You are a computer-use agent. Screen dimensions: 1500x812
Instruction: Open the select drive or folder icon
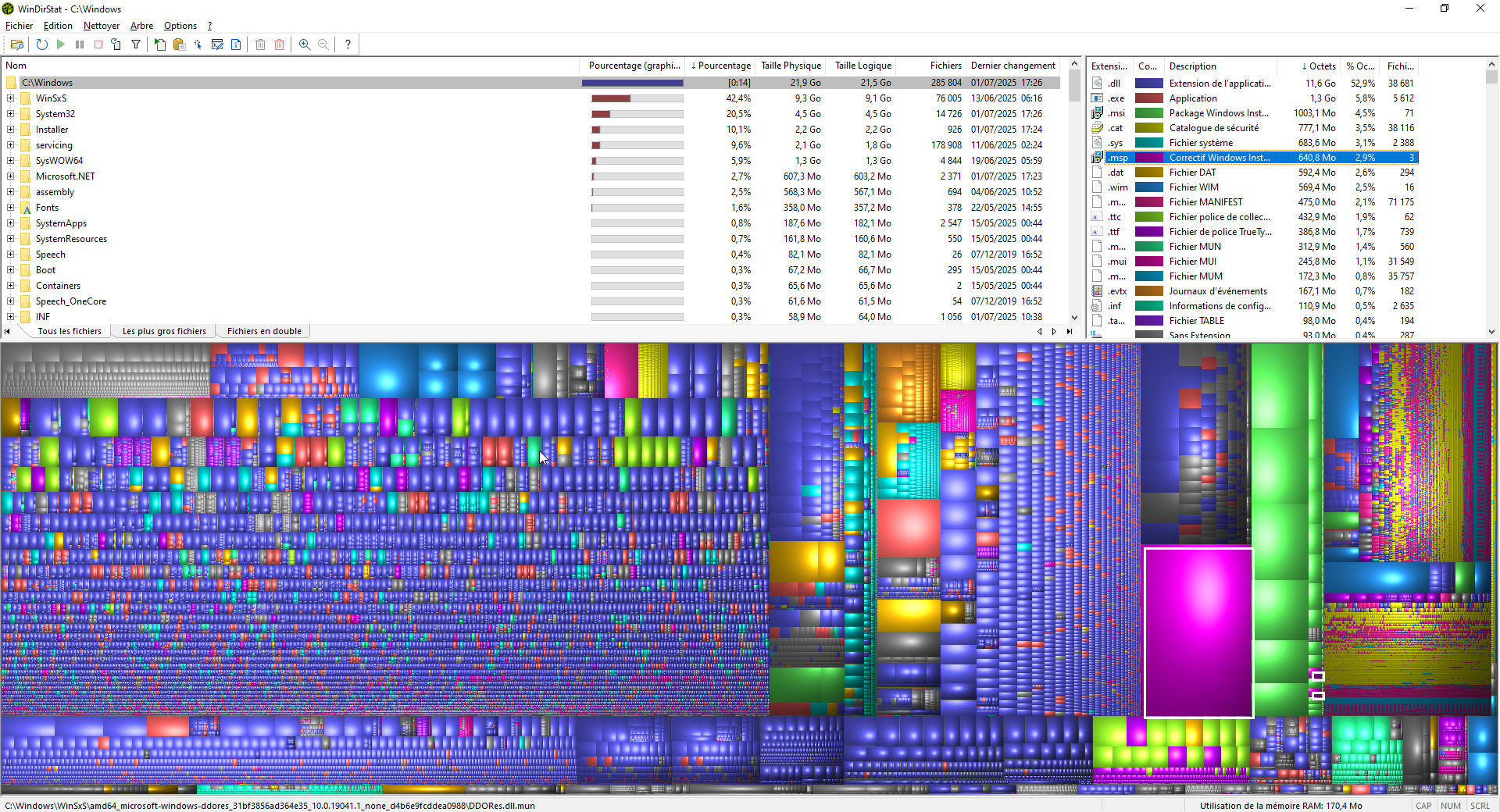point(17,45)
